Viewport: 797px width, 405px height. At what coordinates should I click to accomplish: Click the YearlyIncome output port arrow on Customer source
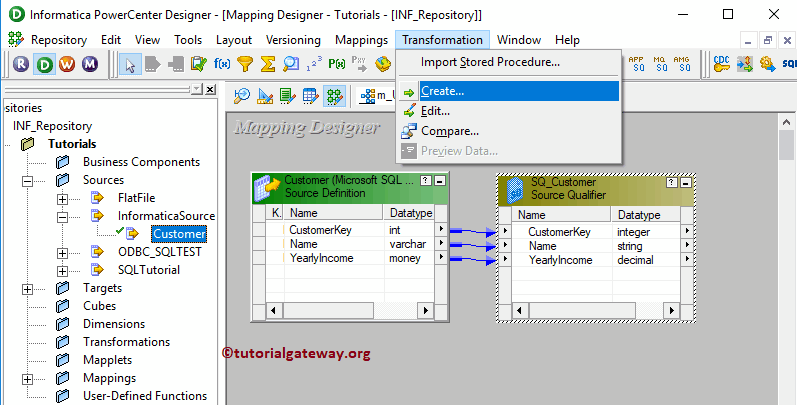[441, 258]
